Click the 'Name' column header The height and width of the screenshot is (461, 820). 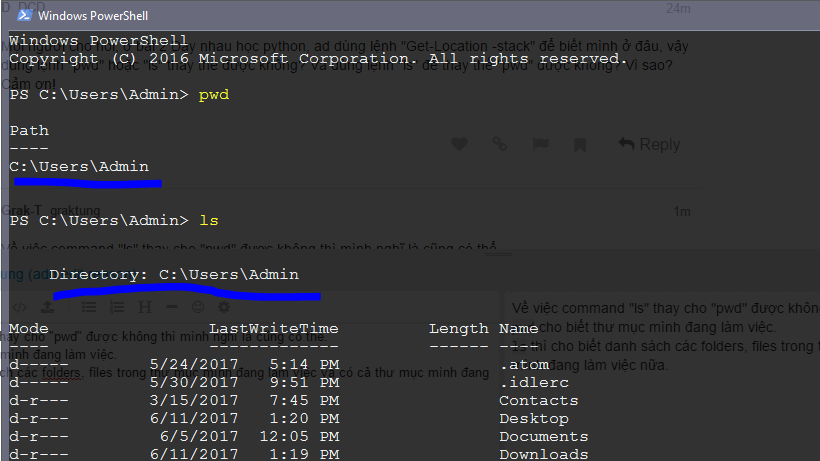[x=518, y=328]
